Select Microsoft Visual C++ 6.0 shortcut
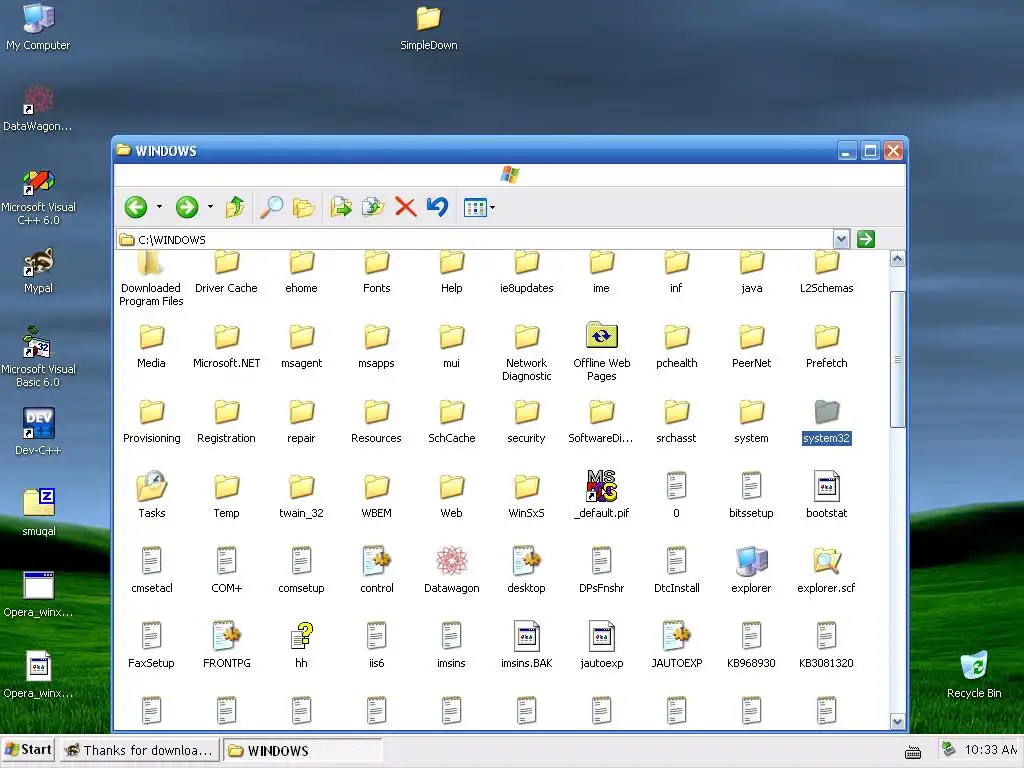The height and width of the screenshot is (768, 1024). coord(38,197)
